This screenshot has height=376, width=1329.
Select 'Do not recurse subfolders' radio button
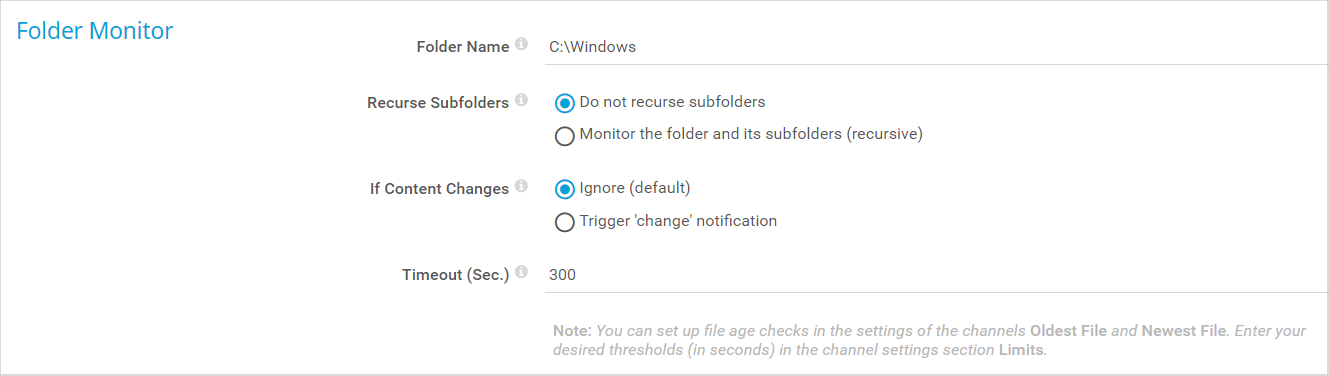[565, 103]
